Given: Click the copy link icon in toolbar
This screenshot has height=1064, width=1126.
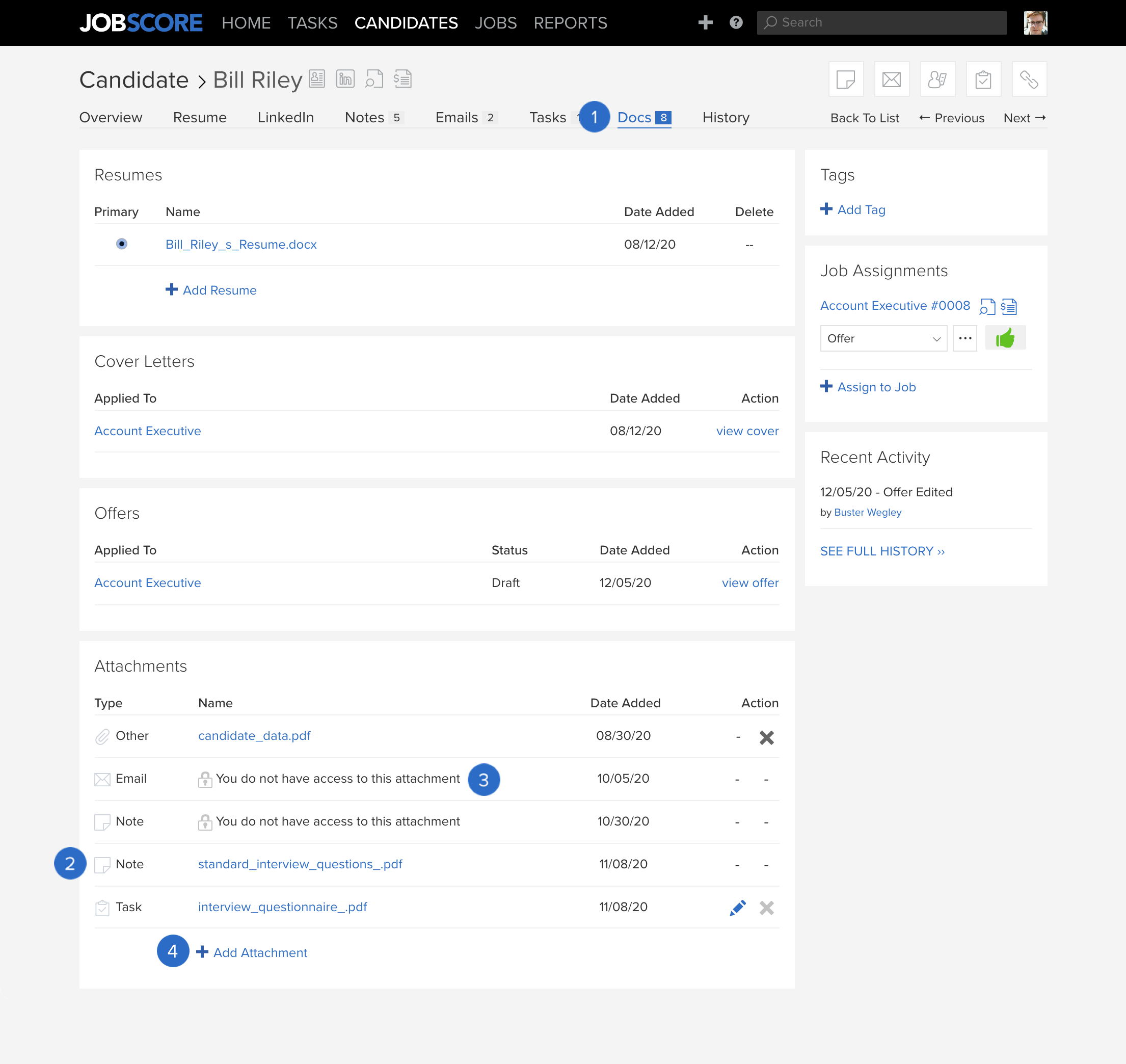Looking at the screenshot, I should click(x=1029, y=79).
